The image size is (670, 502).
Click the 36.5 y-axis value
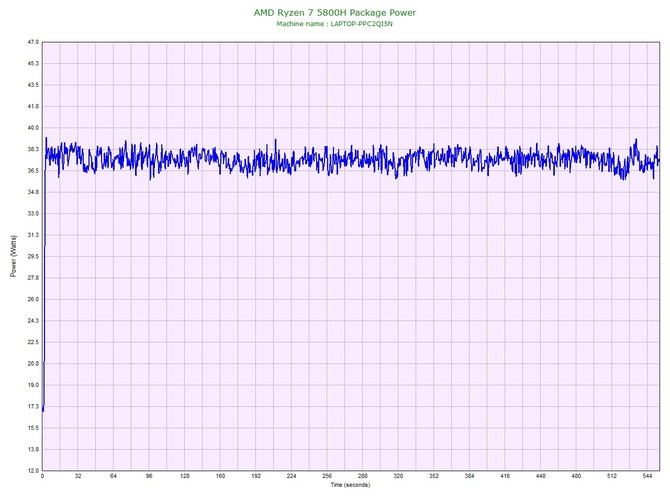[33, 170]
